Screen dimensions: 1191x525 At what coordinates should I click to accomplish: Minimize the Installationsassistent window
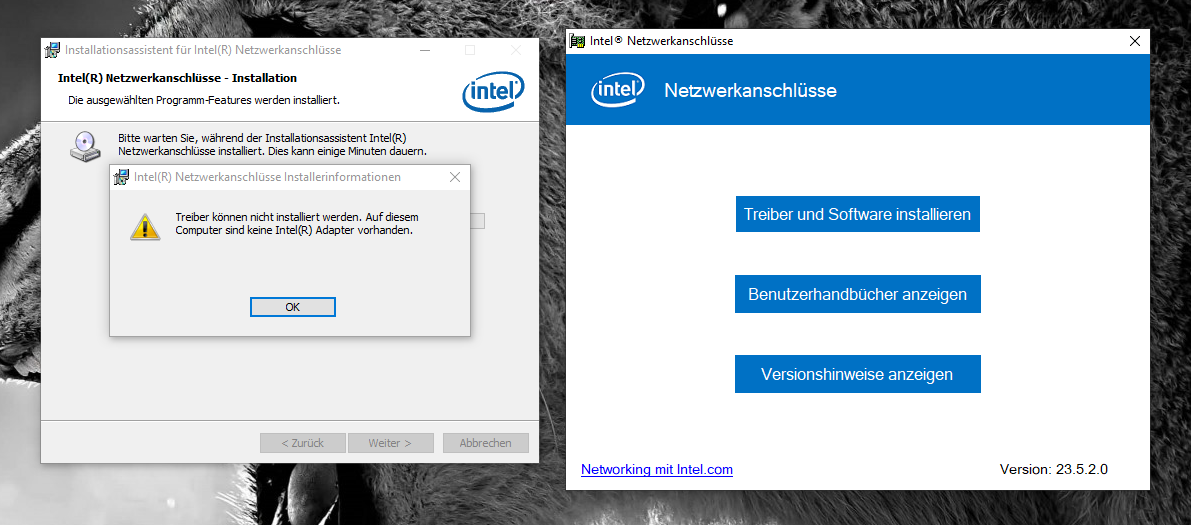(x=424, y=50)
